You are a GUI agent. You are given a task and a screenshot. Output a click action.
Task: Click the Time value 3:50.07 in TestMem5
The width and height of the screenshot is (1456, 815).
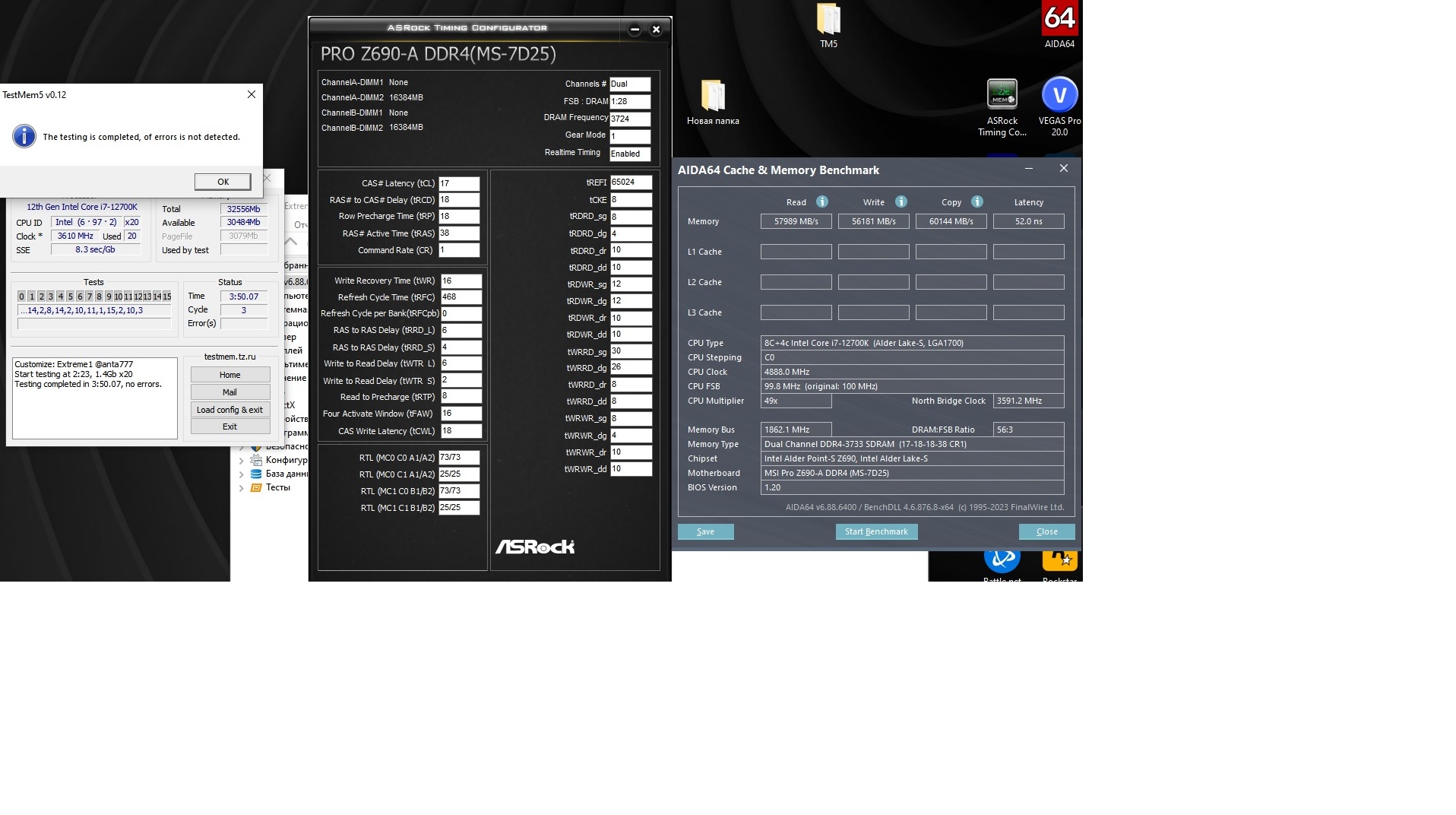[x=244, y=297]
